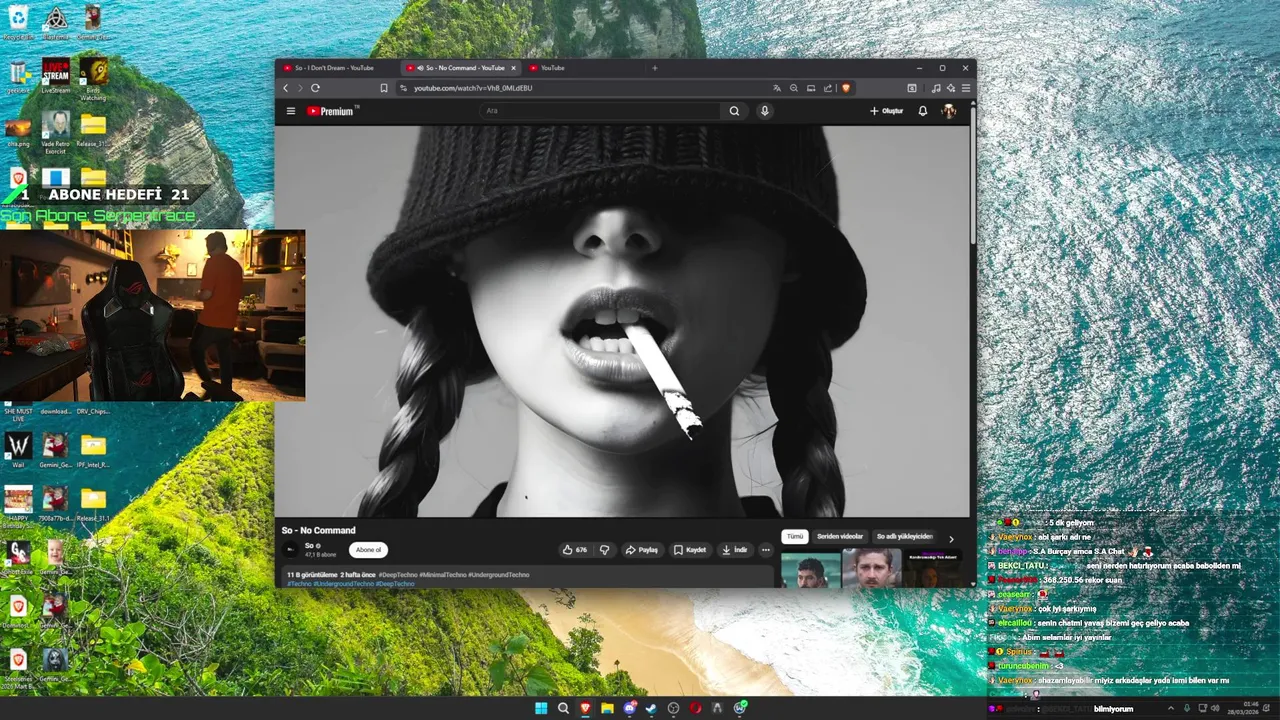Click the #MinimalTechno hashtag link
1280x720 pixels.
click(443, 575)
